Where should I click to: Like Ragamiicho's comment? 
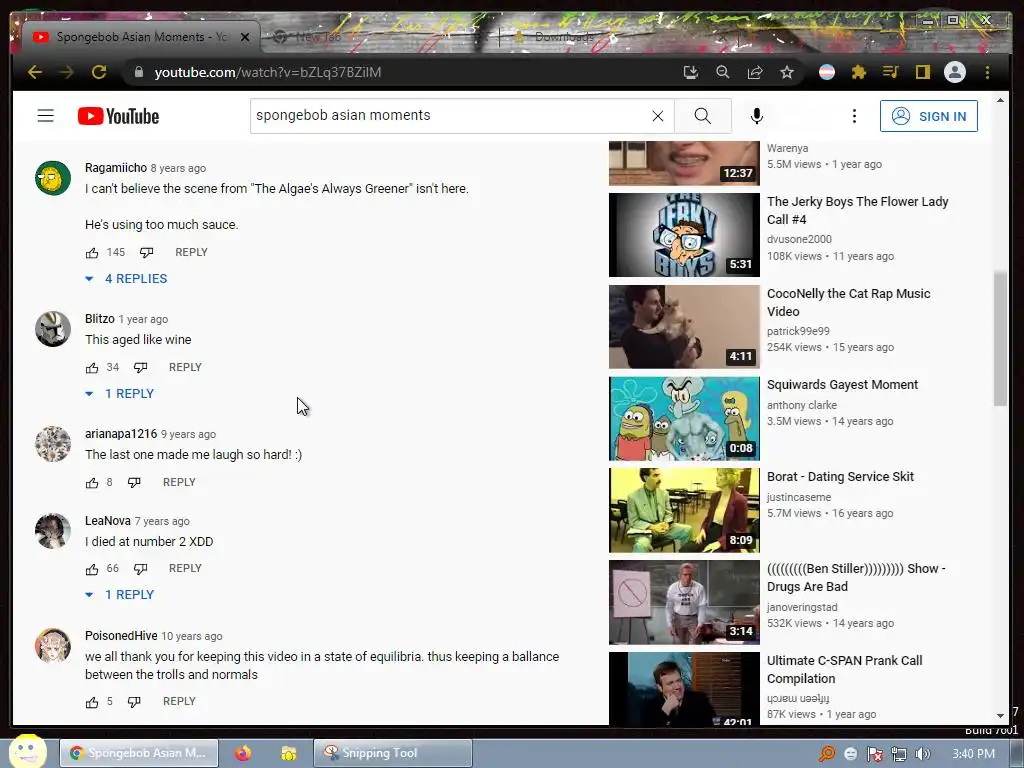(92, 253)
